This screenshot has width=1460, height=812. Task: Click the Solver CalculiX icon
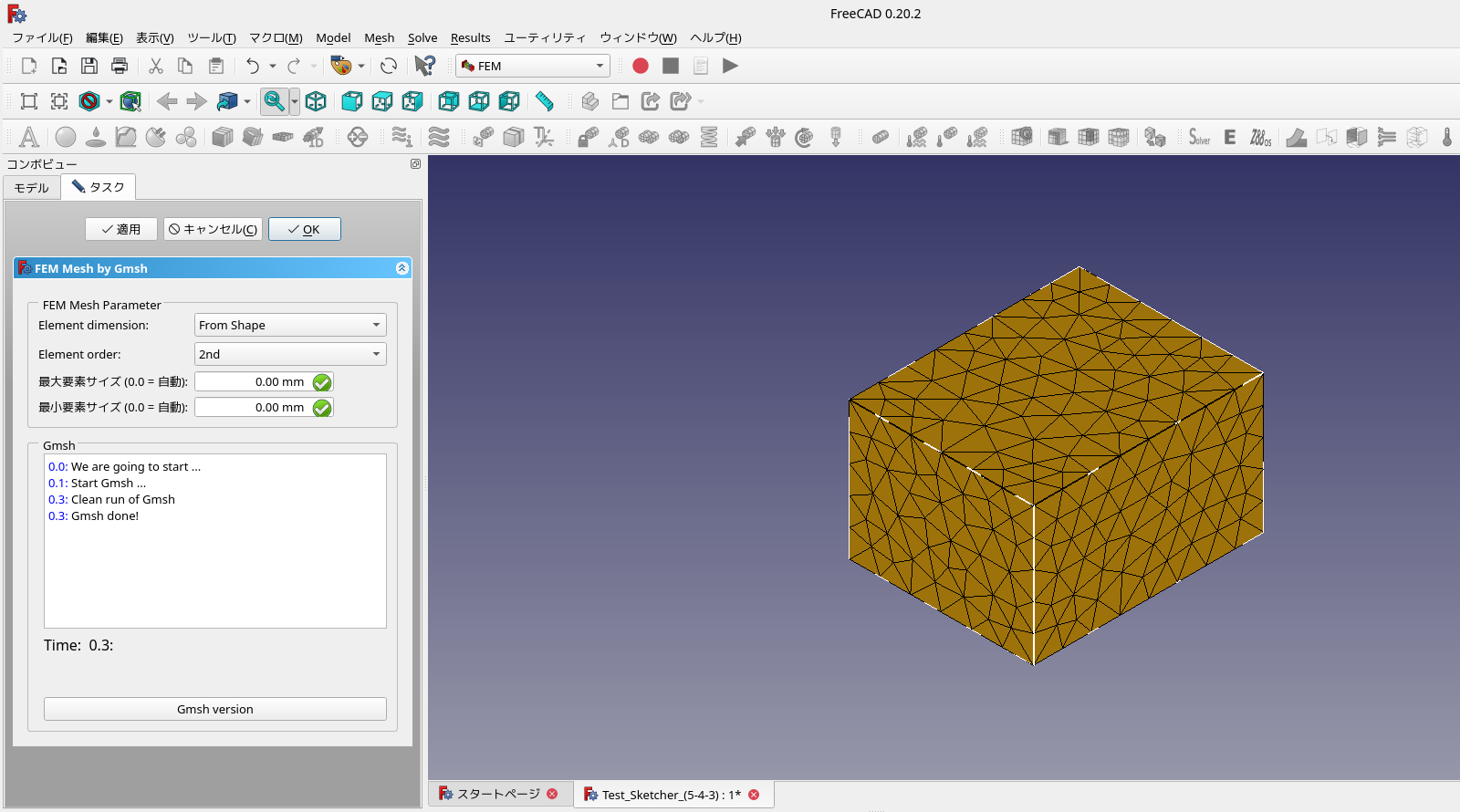[1199, 137]
